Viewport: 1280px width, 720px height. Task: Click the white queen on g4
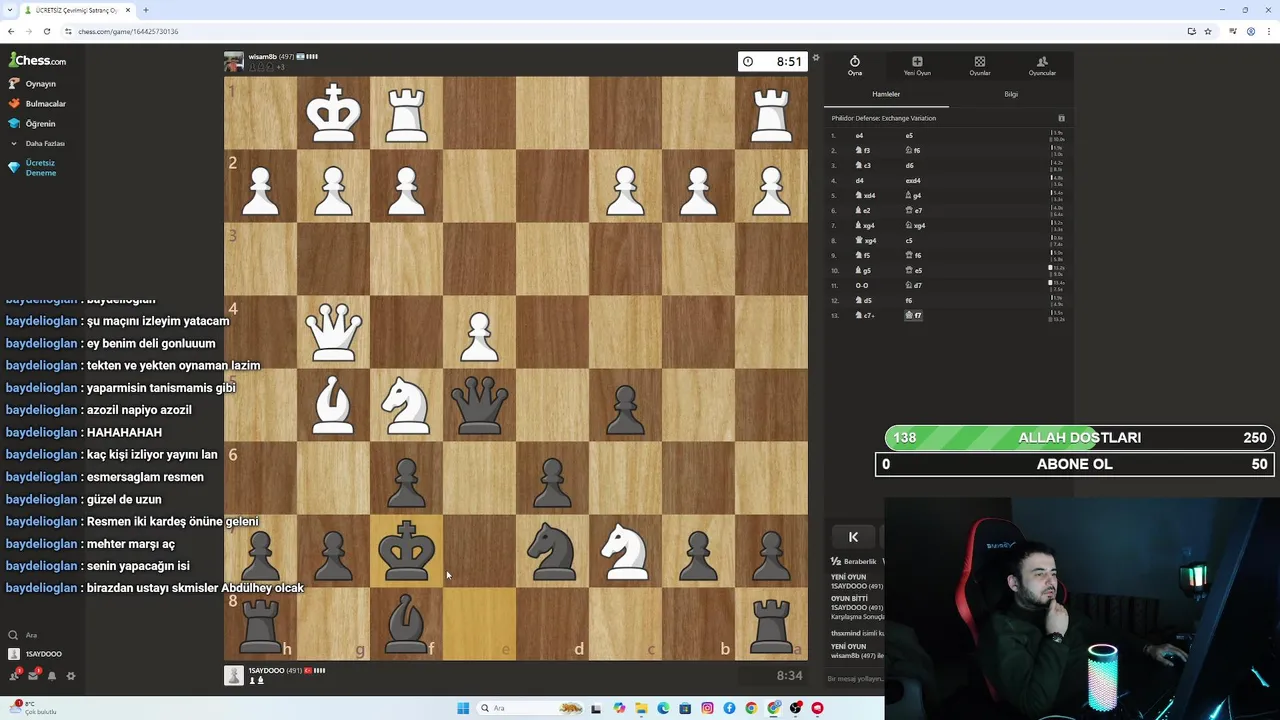click(x=333, y=332)
